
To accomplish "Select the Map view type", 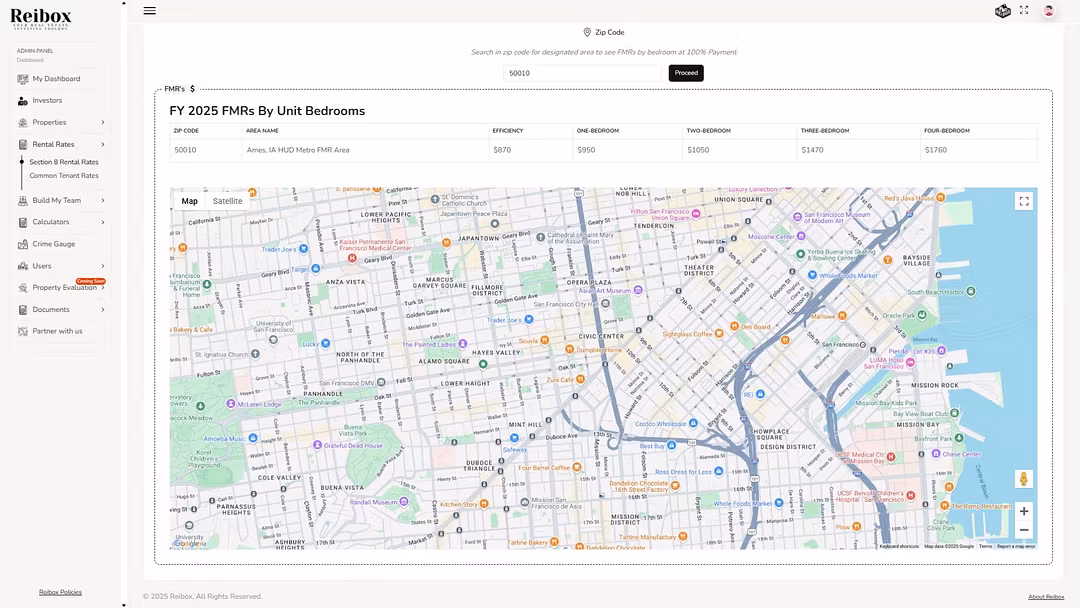I will pyautogui.click(x=189, y=201).
